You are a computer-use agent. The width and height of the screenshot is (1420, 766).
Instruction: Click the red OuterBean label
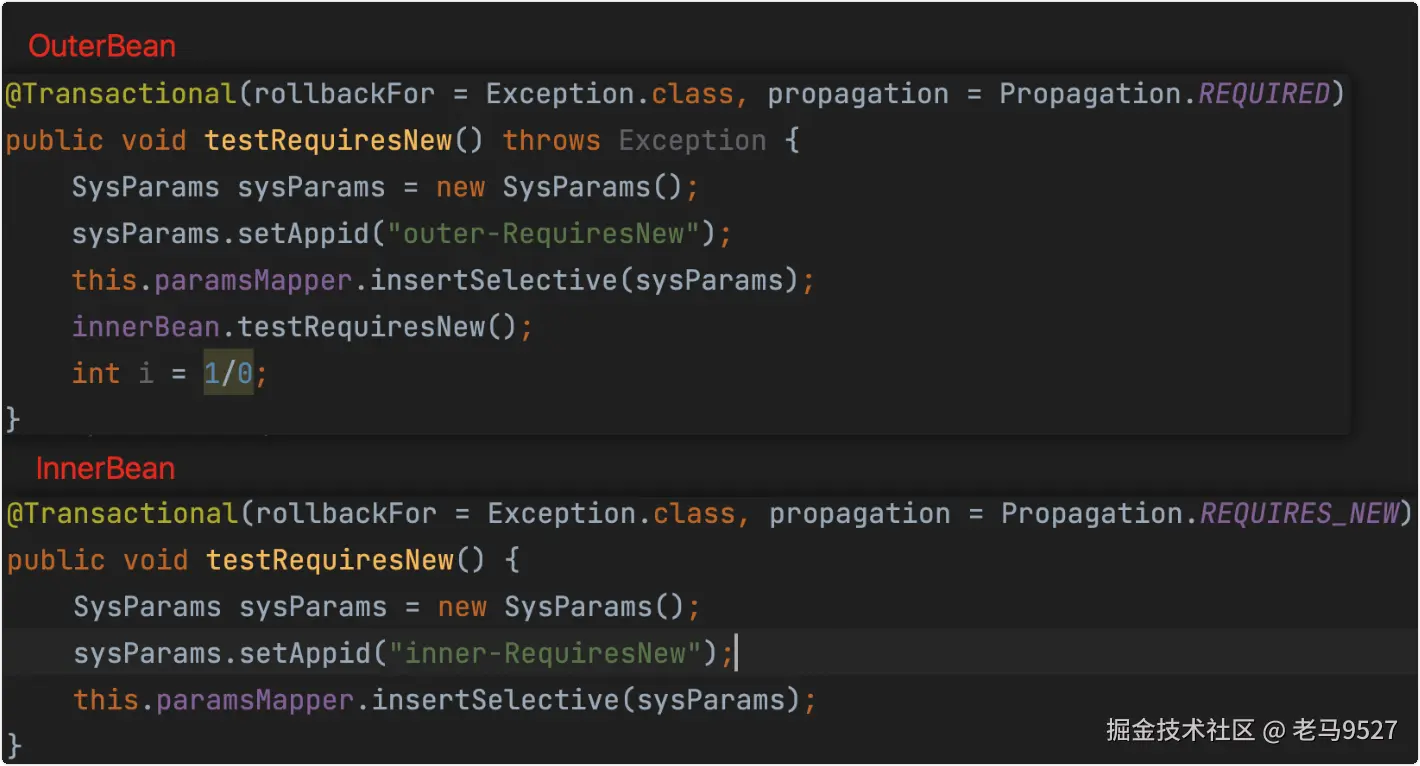(x=102, y=46)
